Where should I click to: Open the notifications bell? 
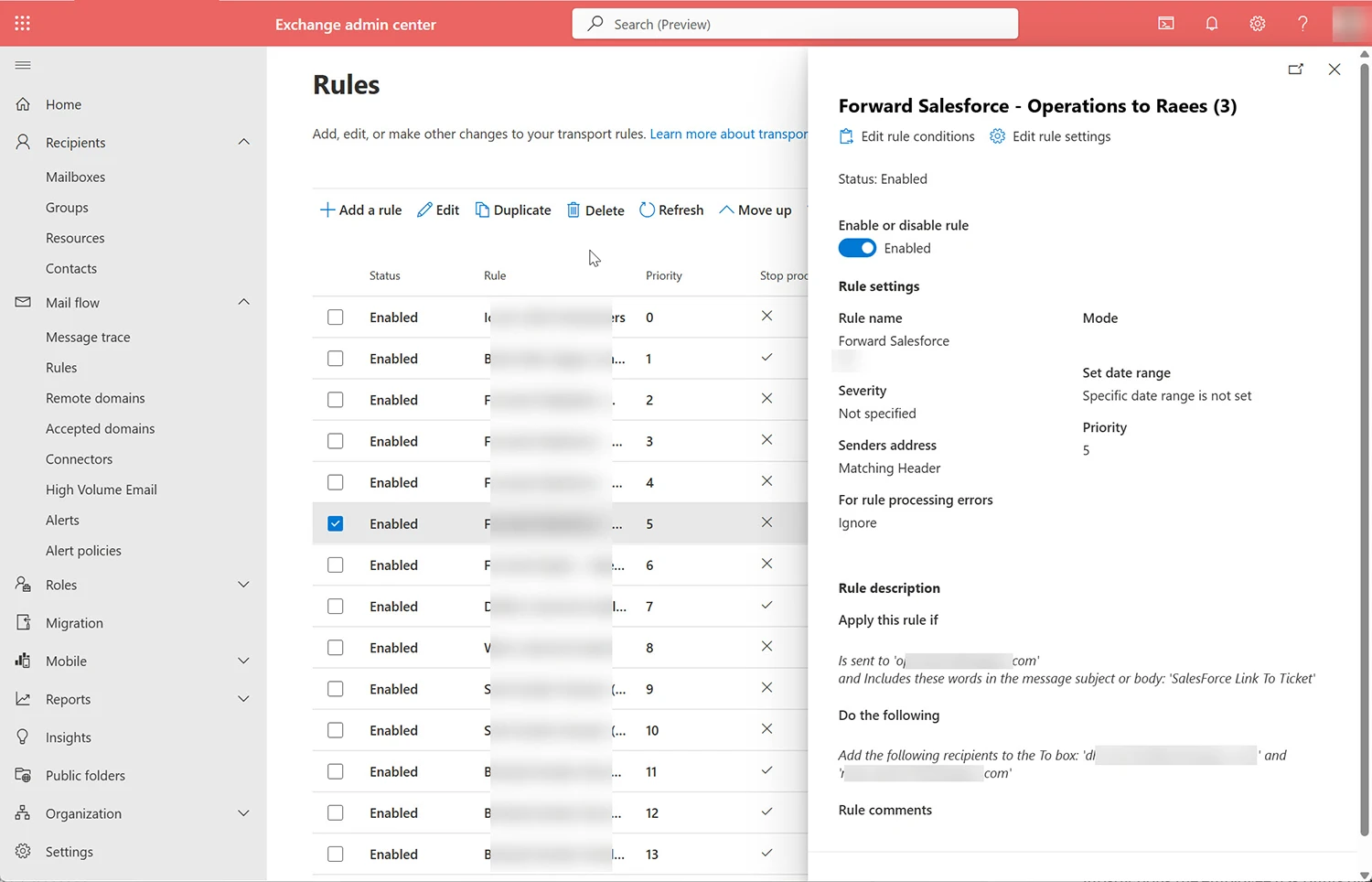[x=1212, y=24]
